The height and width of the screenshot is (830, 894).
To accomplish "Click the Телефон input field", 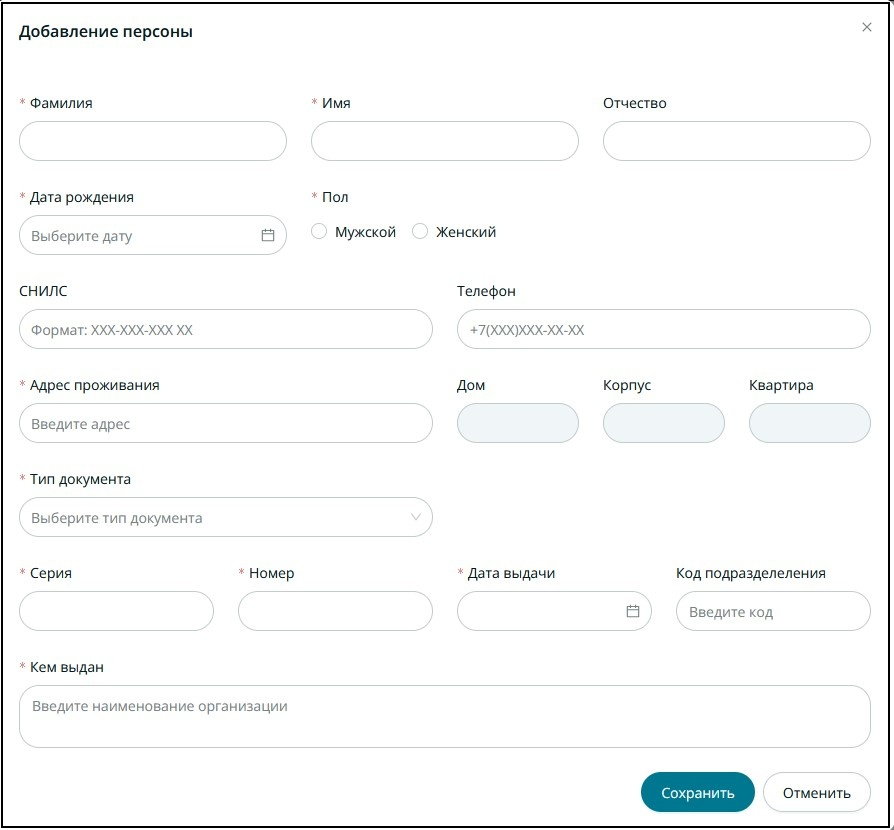I will 664,329.
